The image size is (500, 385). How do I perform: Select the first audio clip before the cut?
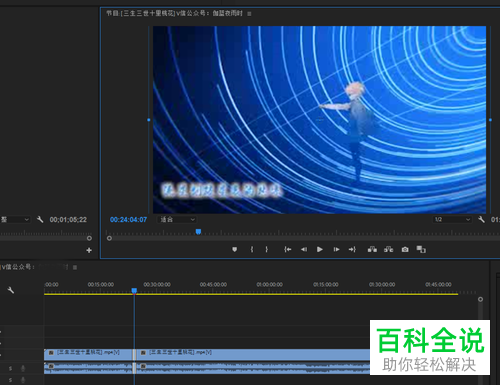point(88,368)
